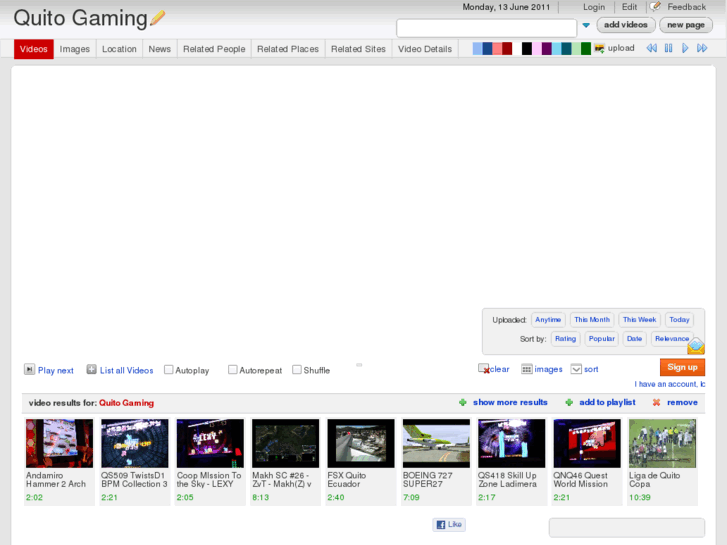The height and width of the screenshot is (545, 727).
Task: Sort results by Rating
Action: point(566,339)
